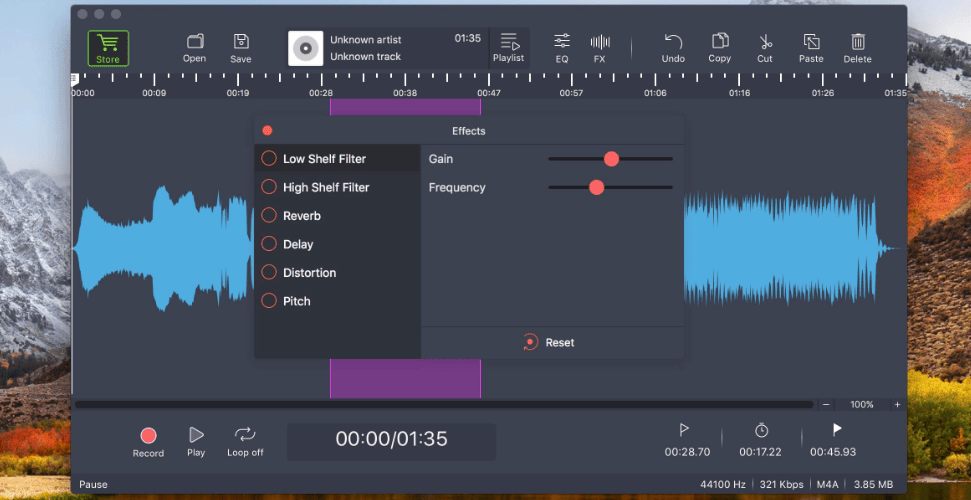Open the EQ settings
The image size is (971, 500).
click(562, 48)
